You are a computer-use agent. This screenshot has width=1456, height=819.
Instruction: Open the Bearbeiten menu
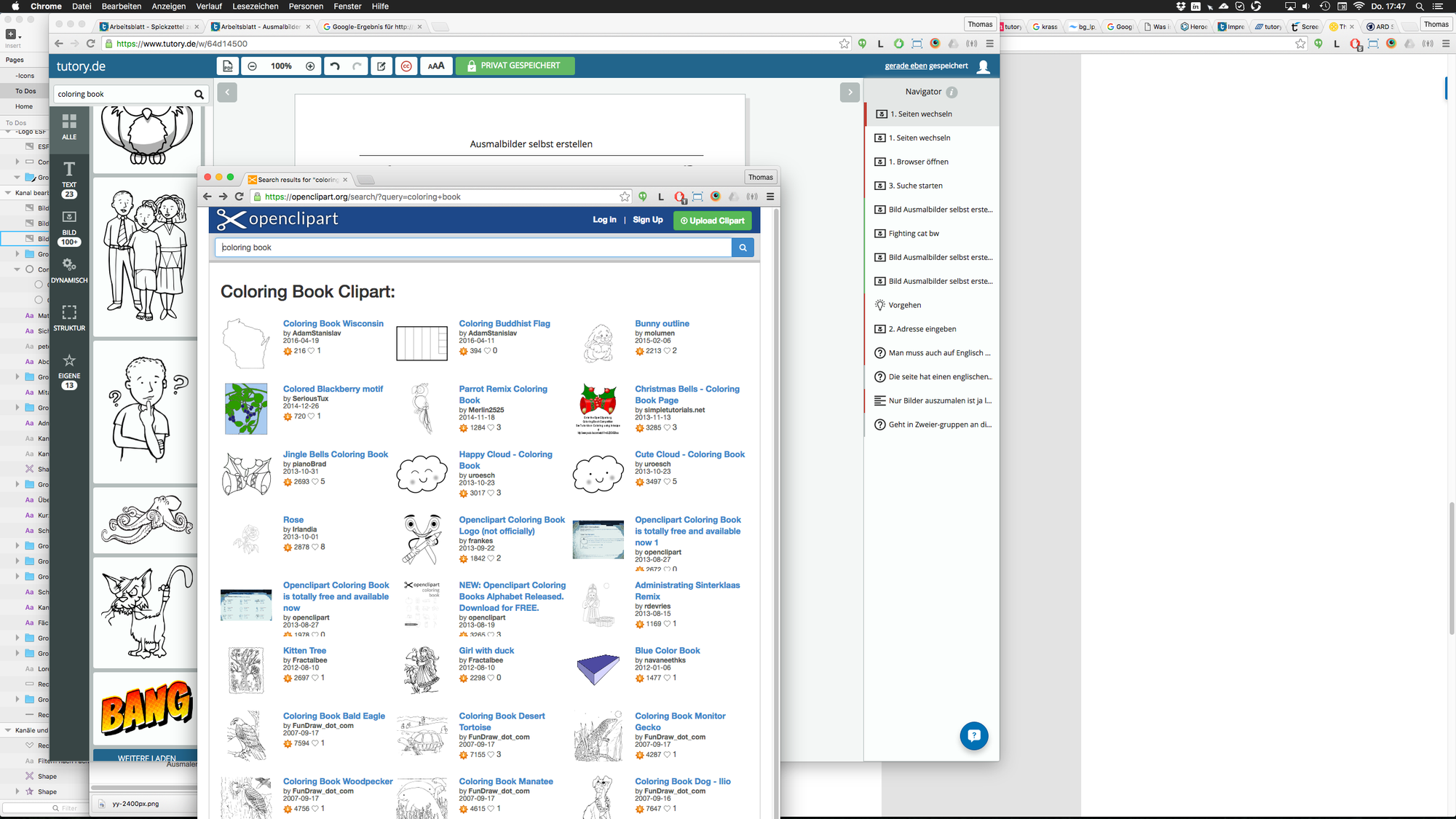tap(122, 7)
